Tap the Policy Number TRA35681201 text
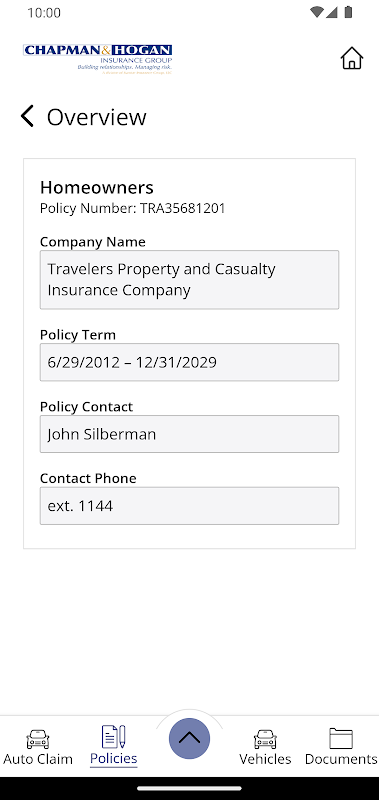379x800 pixels. point(133,208)
